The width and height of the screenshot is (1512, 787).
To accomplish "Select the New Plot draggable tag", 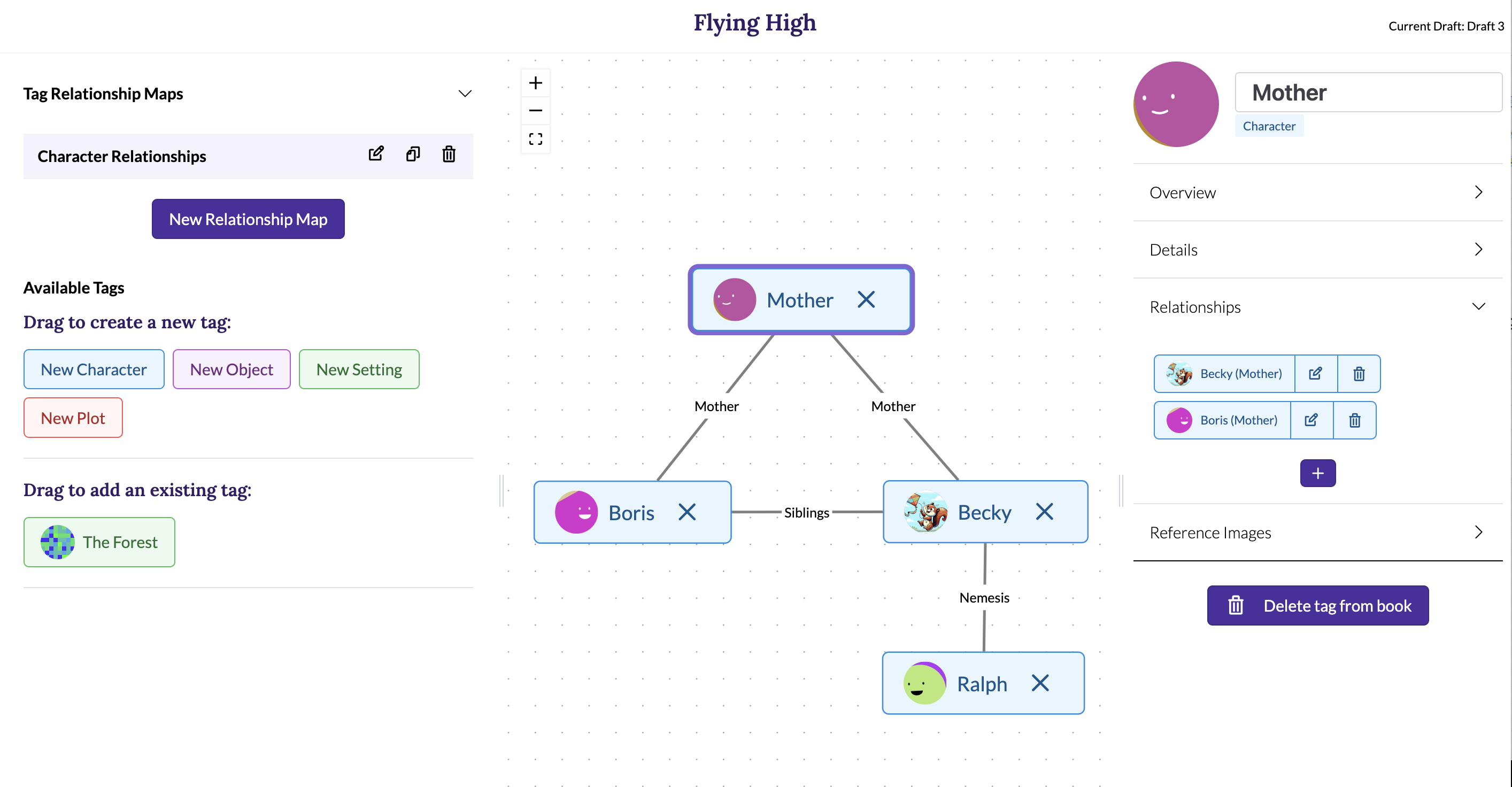I will tap(73, 417).
